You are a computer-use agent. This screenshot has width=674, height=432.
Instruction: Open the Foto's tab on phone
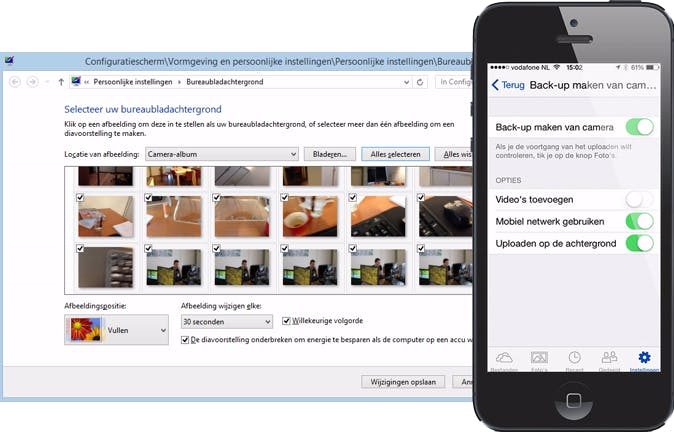[x=539, y=360]
